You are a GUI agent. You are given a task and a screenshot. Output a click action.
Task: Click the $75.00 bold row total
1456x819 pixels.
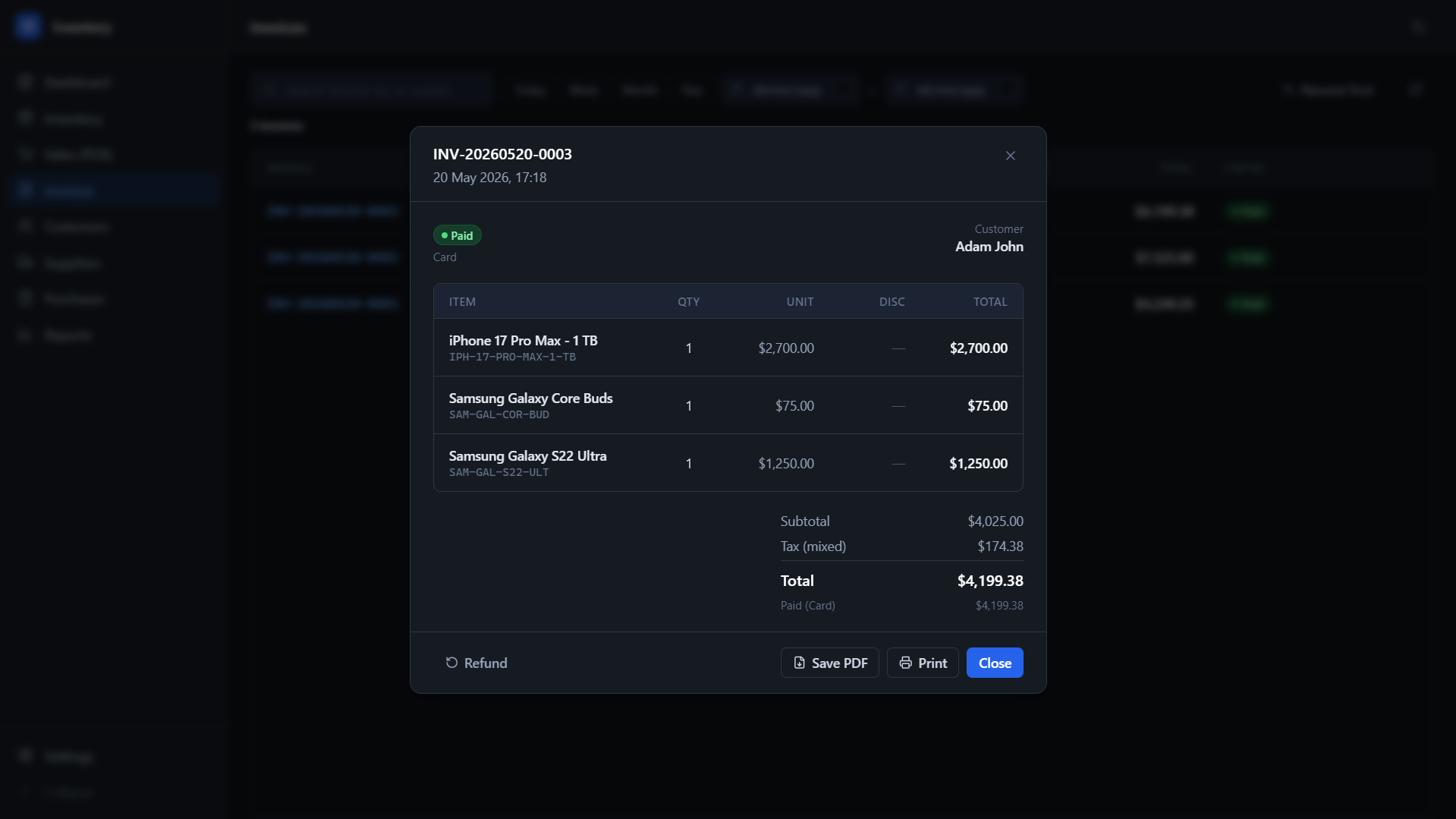tap(987, 406)
